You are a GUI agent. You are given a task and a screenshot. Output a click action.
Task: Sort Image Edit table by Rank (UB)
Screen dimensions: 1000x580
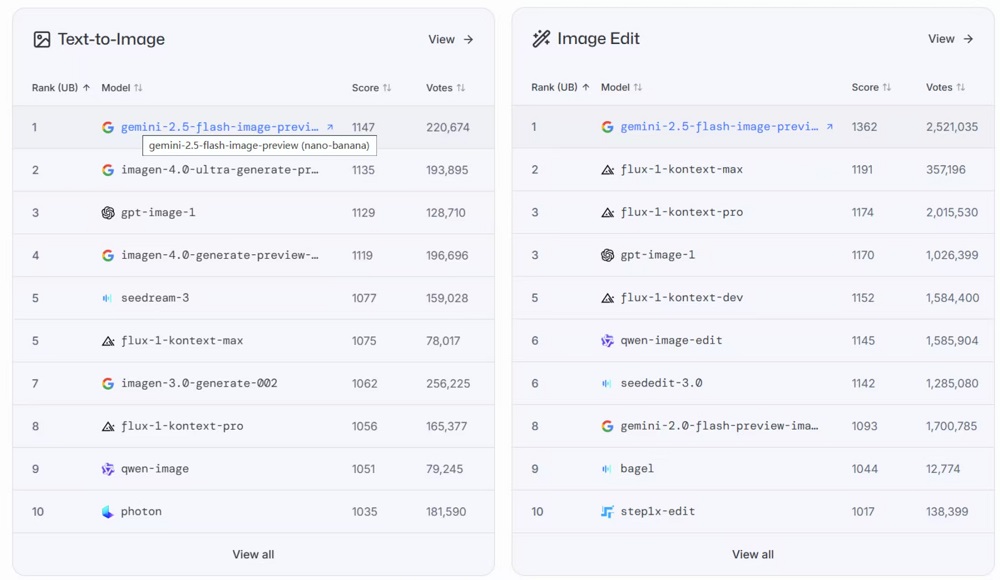tap(560, 88)
